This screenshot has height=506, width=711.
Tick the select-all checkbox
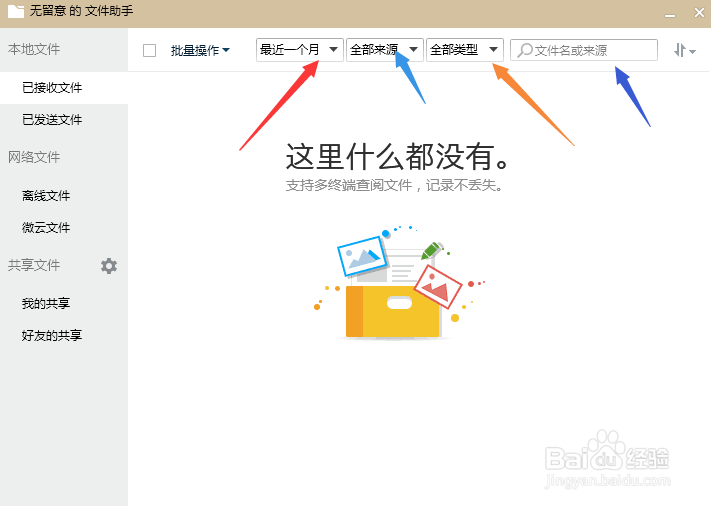149,50
